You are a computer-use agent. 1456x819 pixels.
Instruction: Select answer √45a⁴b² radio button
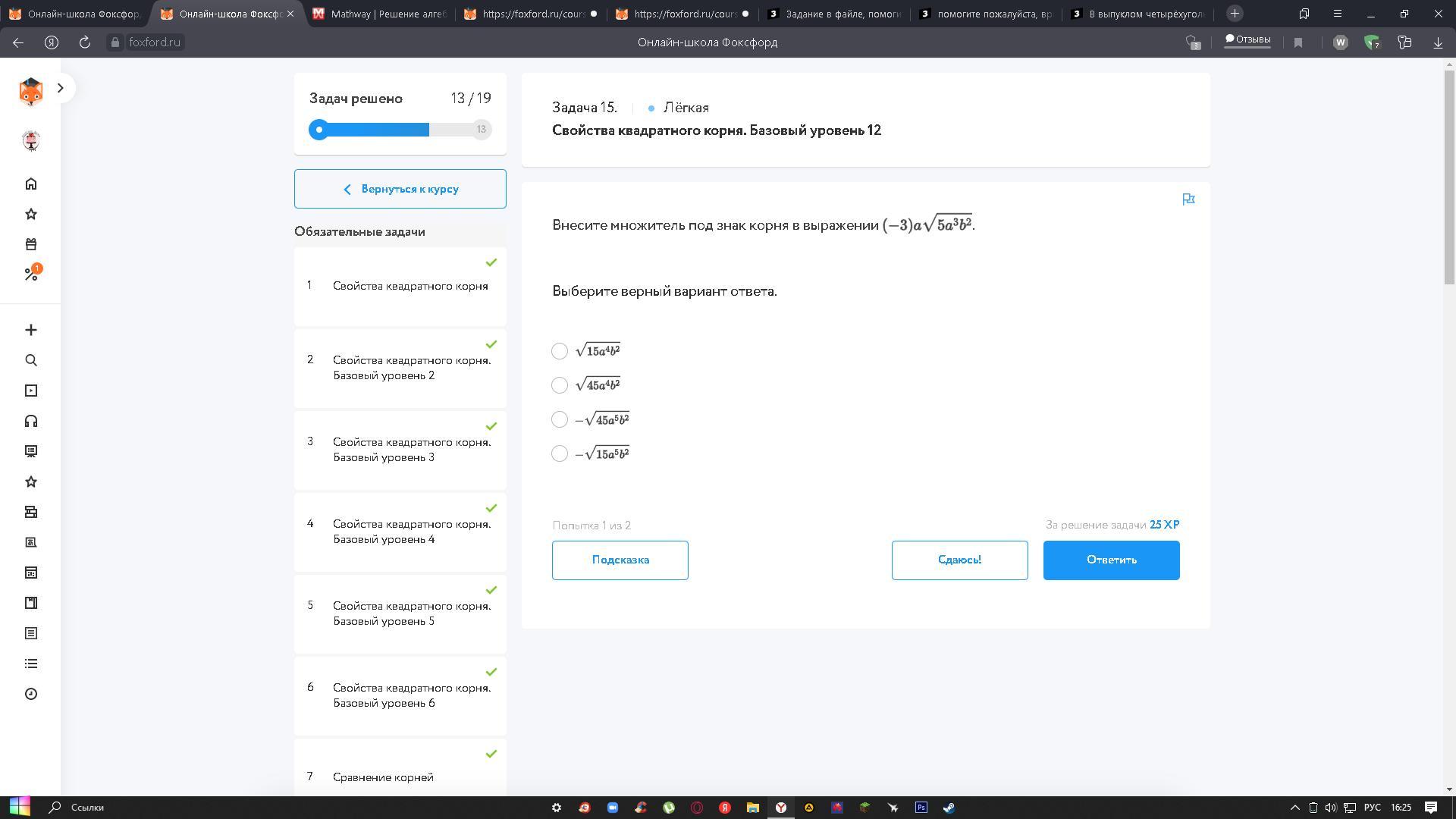[560, 385]
